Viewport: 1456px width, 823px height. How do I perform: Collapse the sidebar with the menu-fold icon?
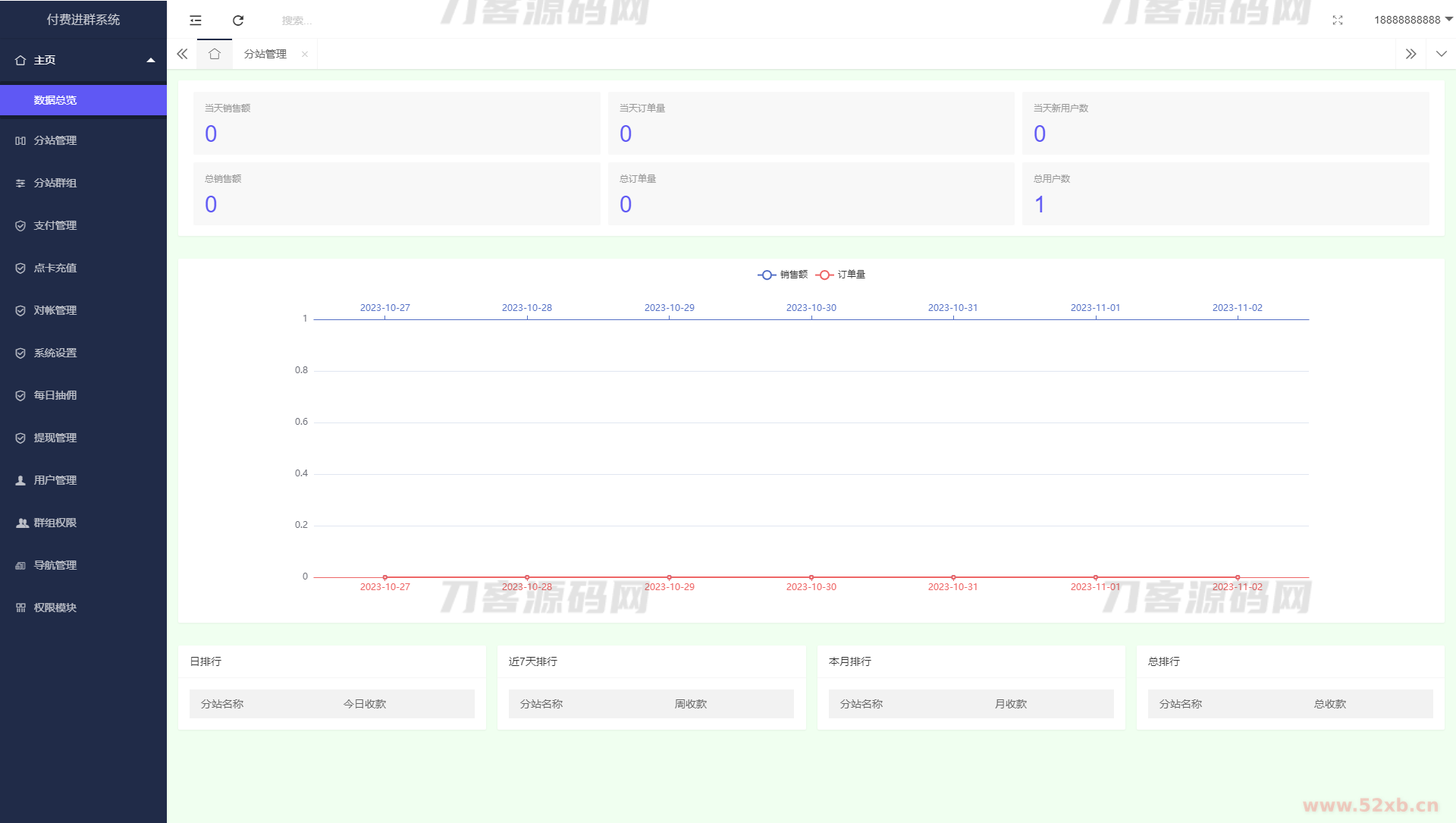click(x=196, y=20)
